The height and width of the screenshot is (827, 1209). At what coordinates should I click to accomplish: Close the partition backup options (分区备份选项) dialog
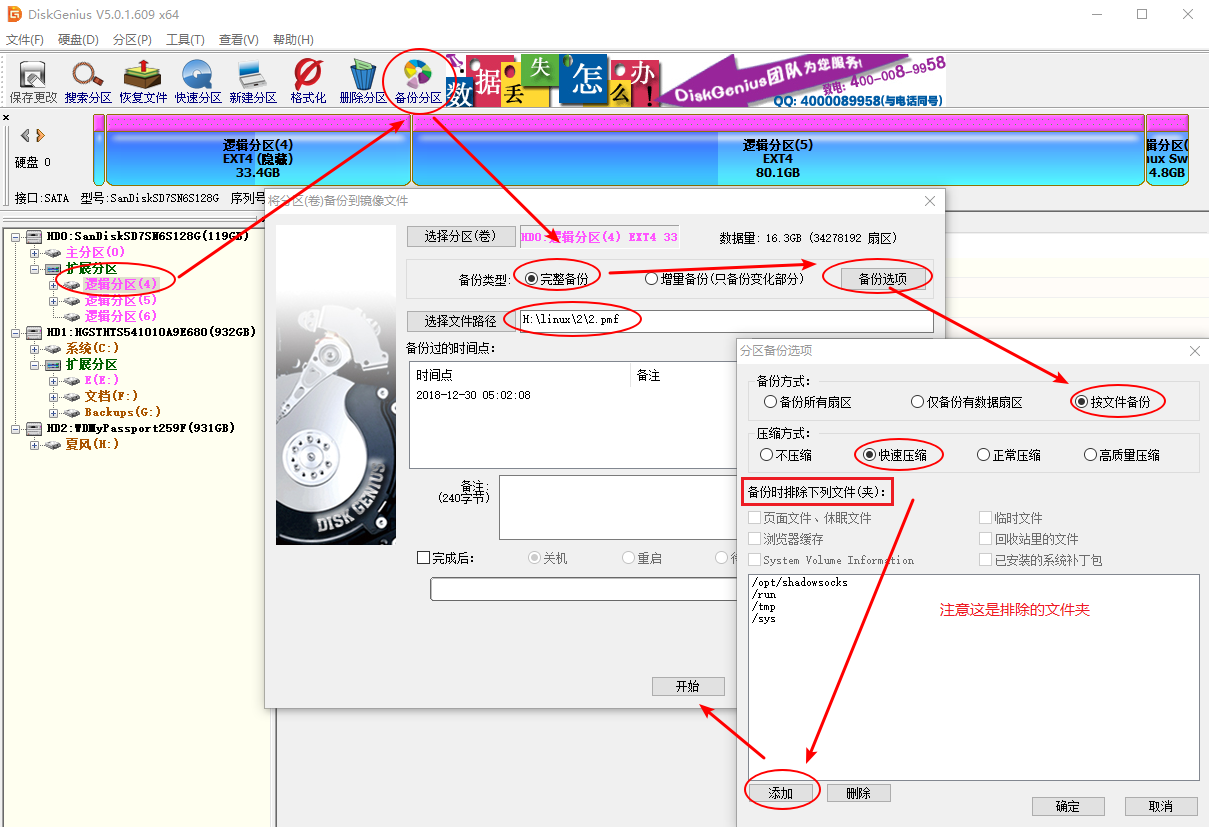pyautogui.click(x=1194, y=351)
